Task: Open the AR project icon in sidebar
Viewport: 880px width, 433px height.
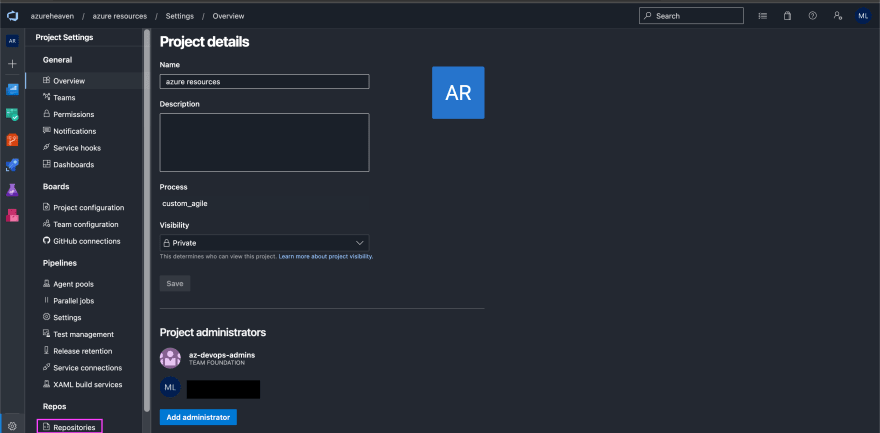Action: (12, 41)
